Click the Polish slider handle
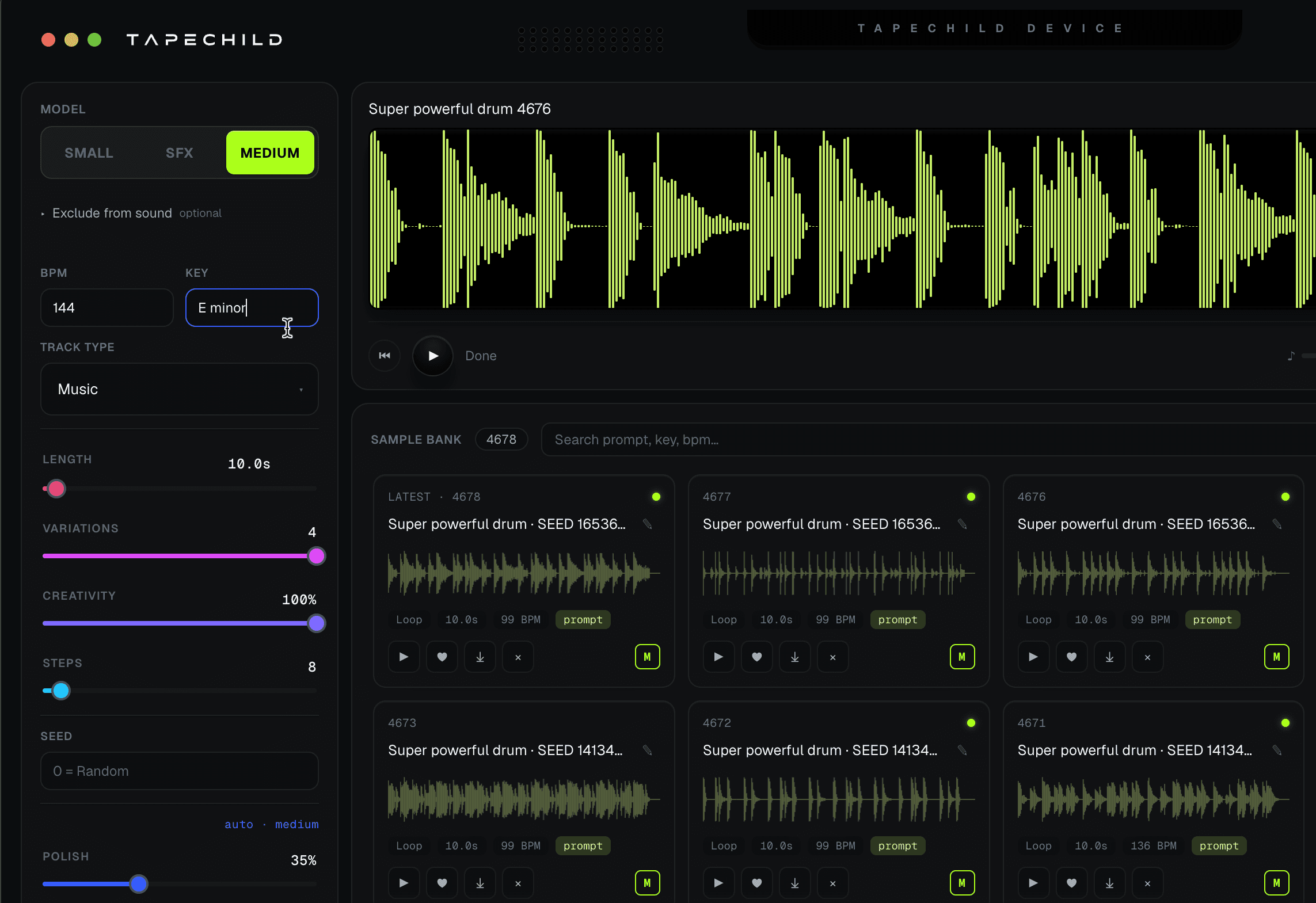 [138, 883]
